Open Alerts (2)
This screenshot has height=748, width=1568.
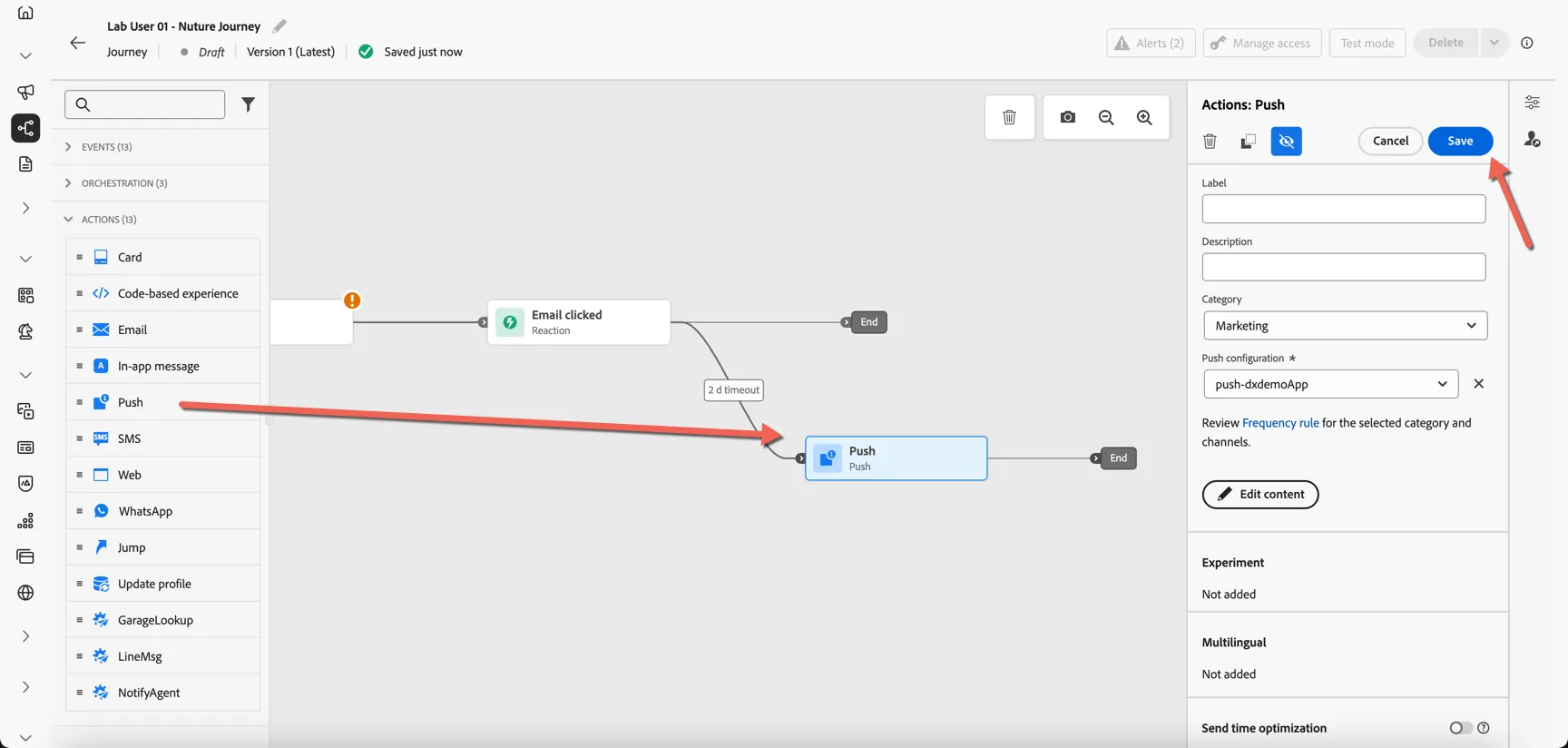tap(1151, 43)
